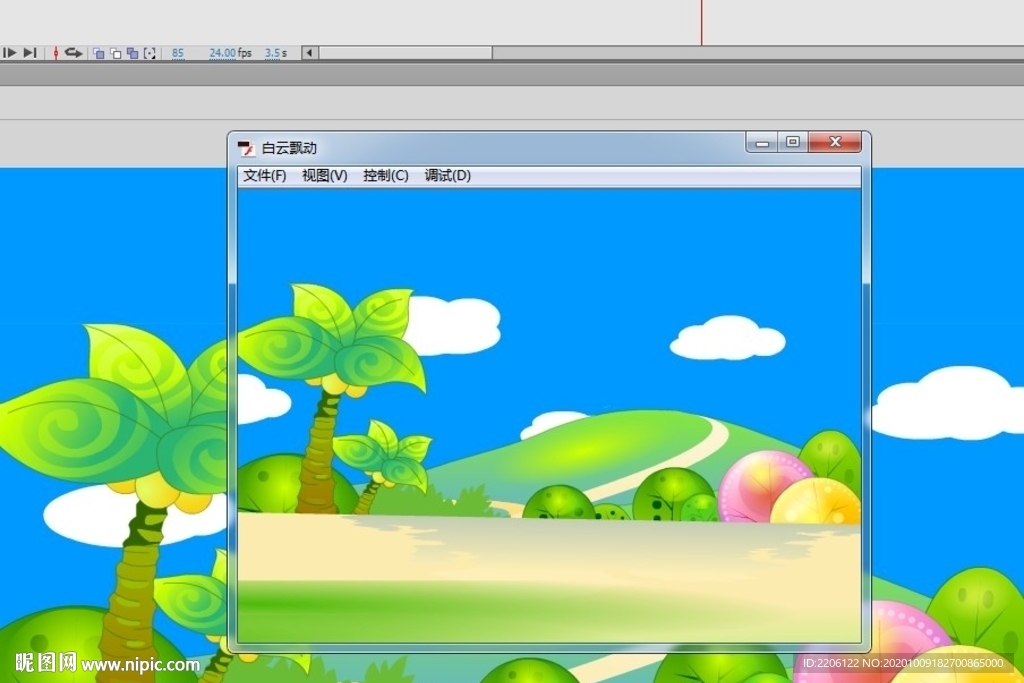This screenshot has height=683, width=1024.
Task: Go to the last frame
Action: click(30, 53)
